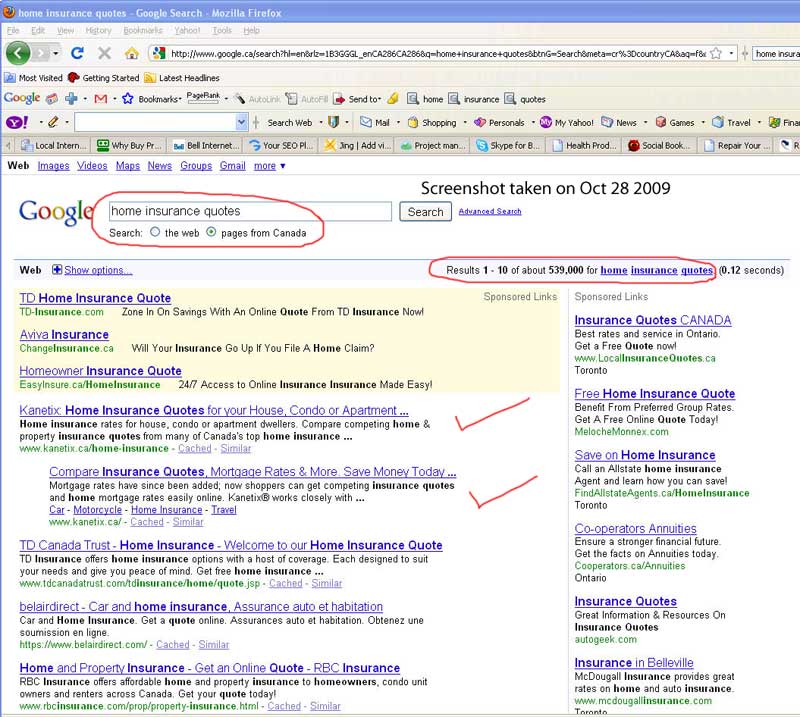Go to the home page icon
Image resolution: width=800 pixels, height=717 pixels.
pos(131,52)
